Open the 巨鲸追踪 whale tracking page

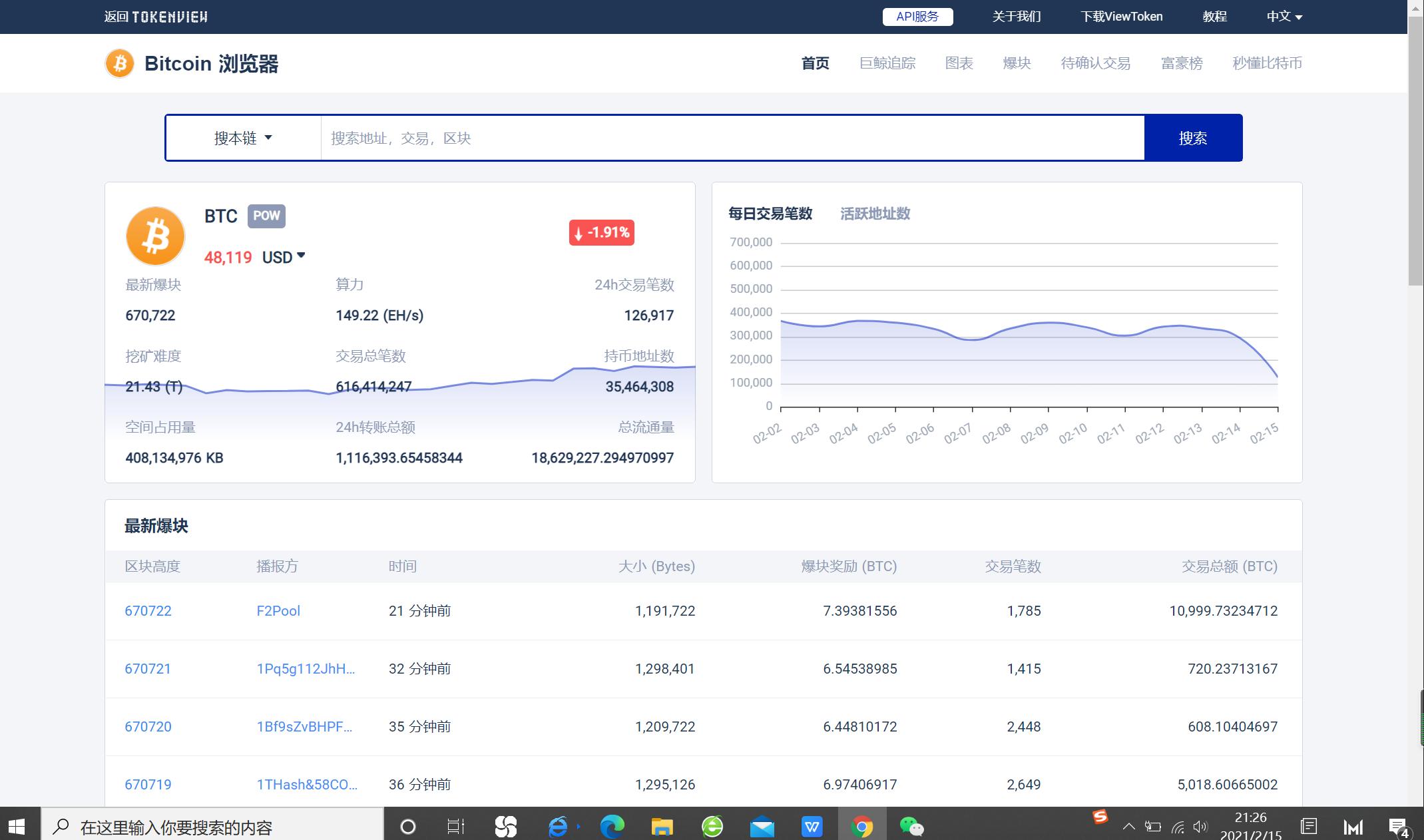pyautogui.click(x=887, y=63)
